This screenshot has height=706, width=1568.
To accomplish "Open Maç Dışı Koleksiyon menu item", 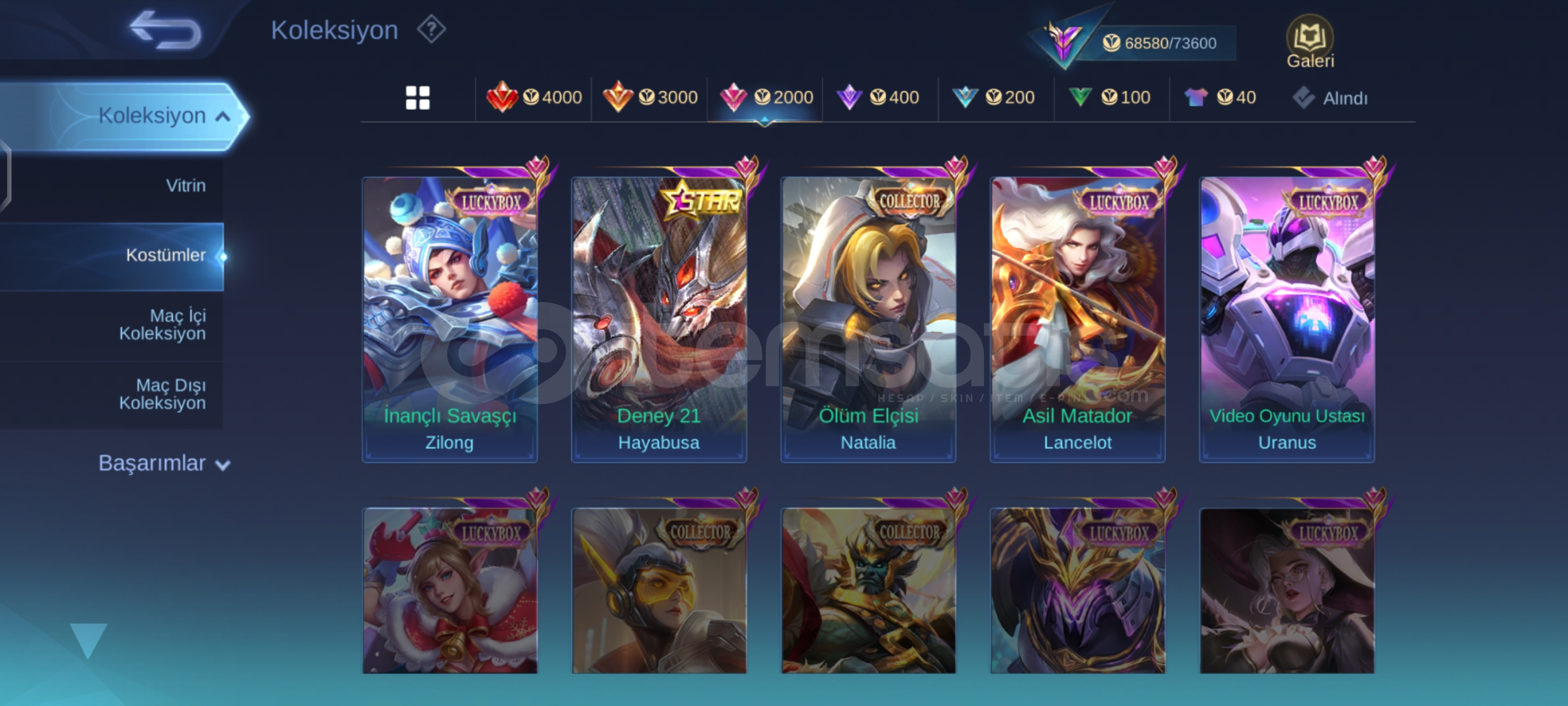I will tap(162, 394).
